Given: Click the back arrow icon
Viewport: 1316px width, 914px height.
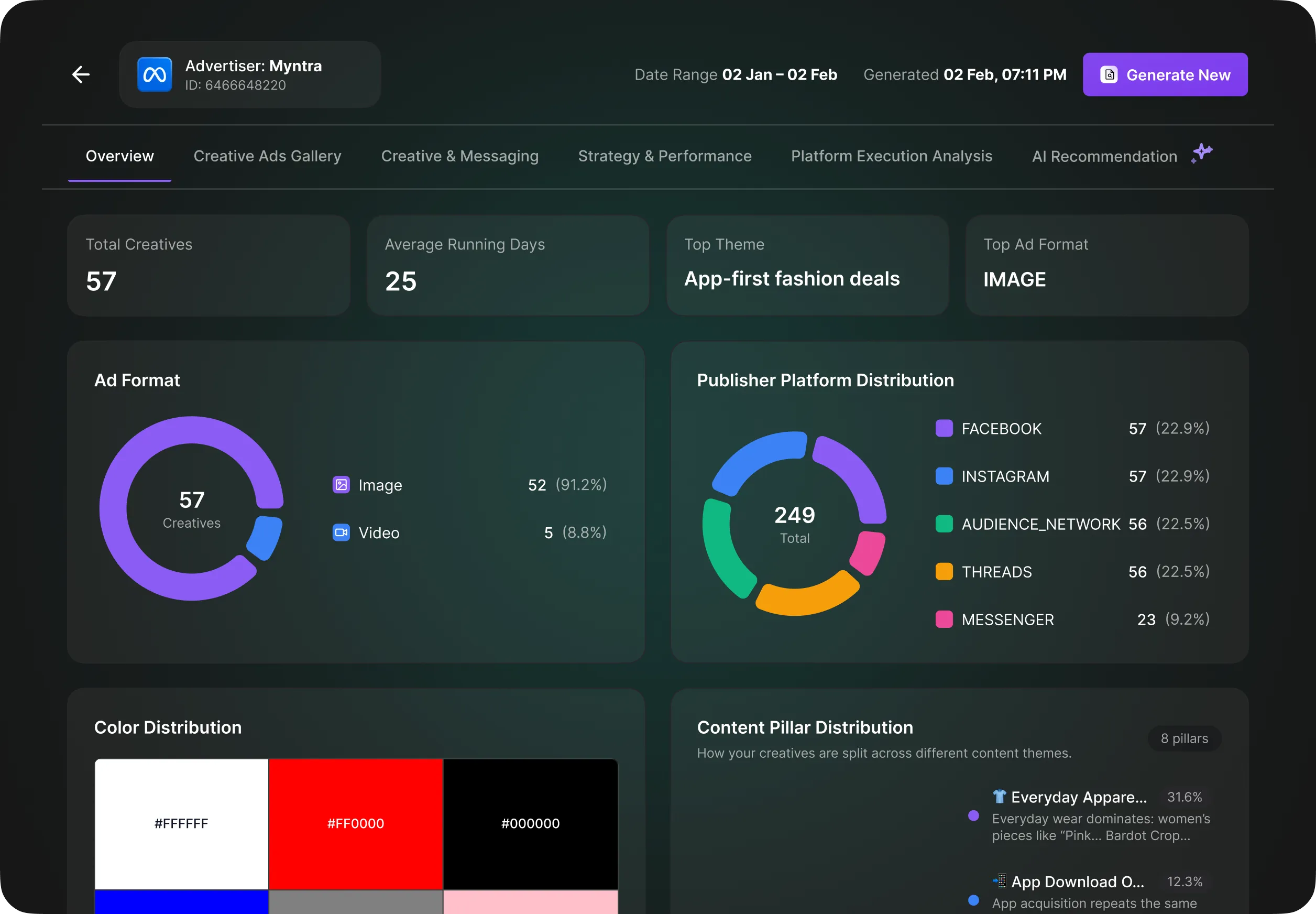Looking at the screenshot, I should tap(81, 74).
